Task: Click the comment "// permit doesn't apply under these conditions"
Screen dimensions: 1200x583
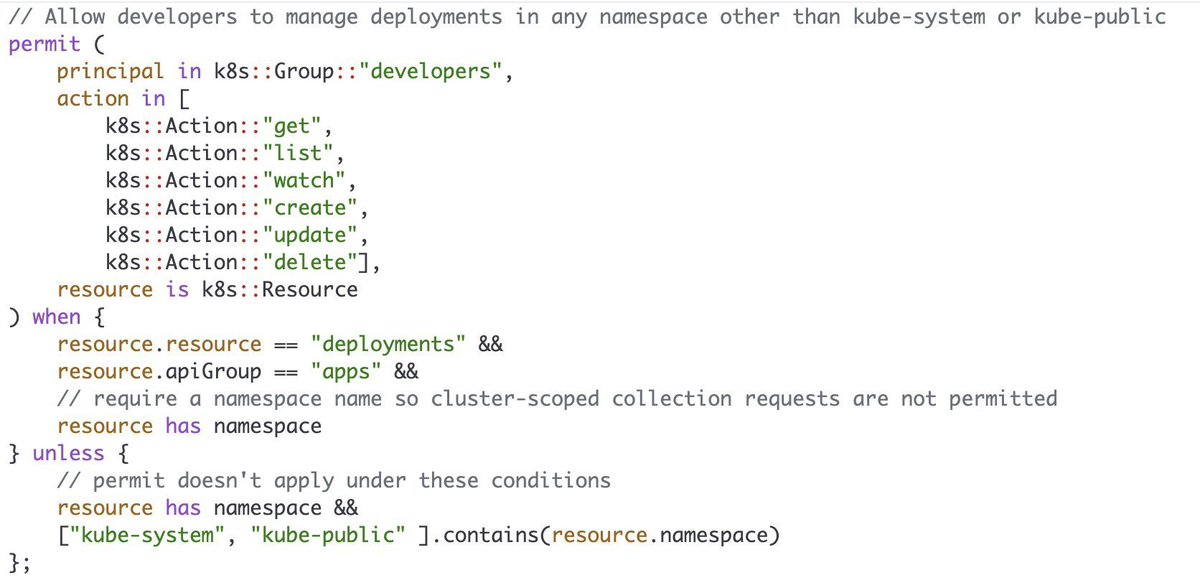Action: [x=334, y=480]
